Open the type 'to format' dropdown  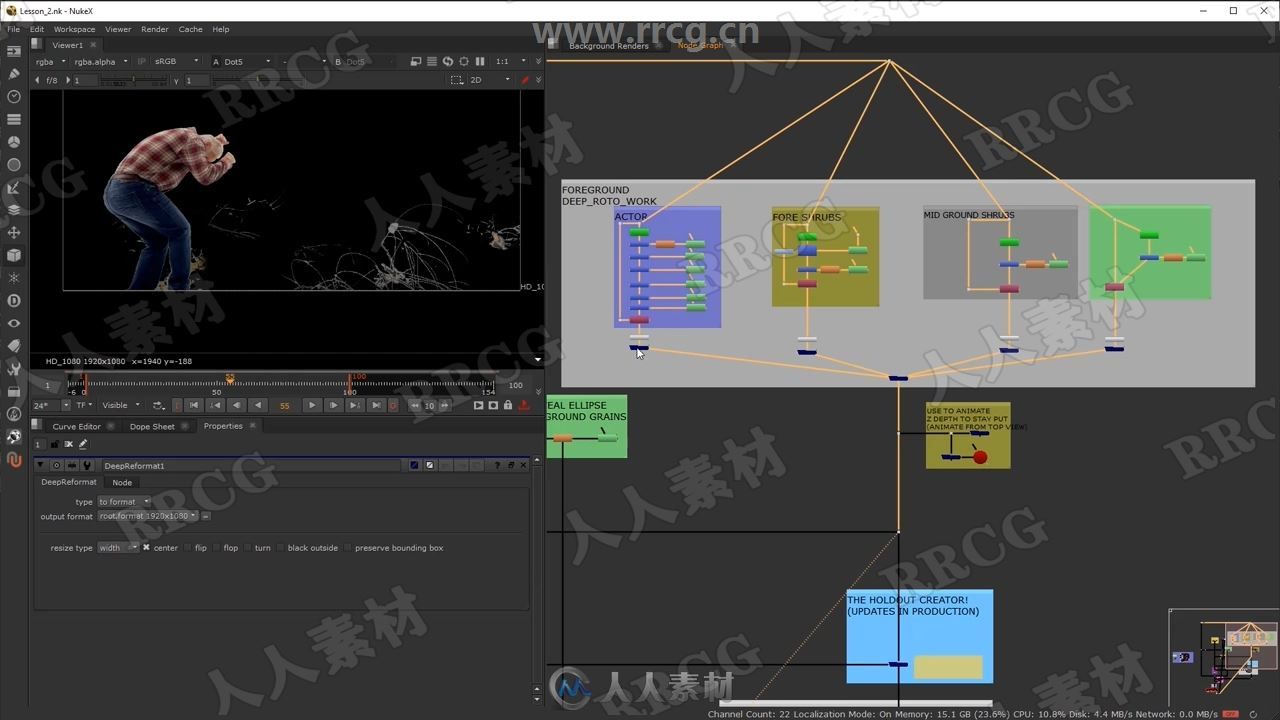point(124,502)
